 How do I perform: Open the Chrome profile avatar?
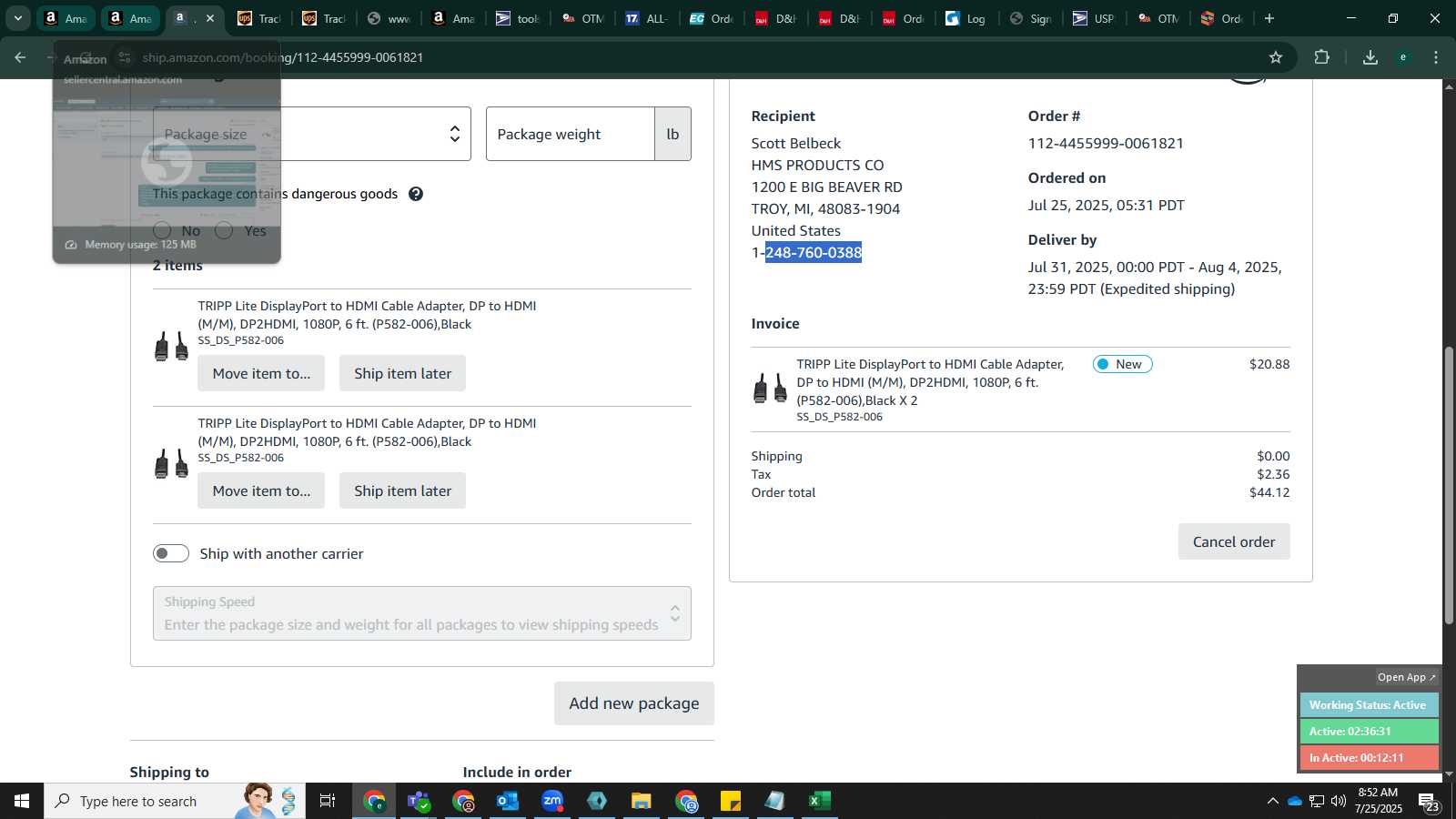(1403, 57)
